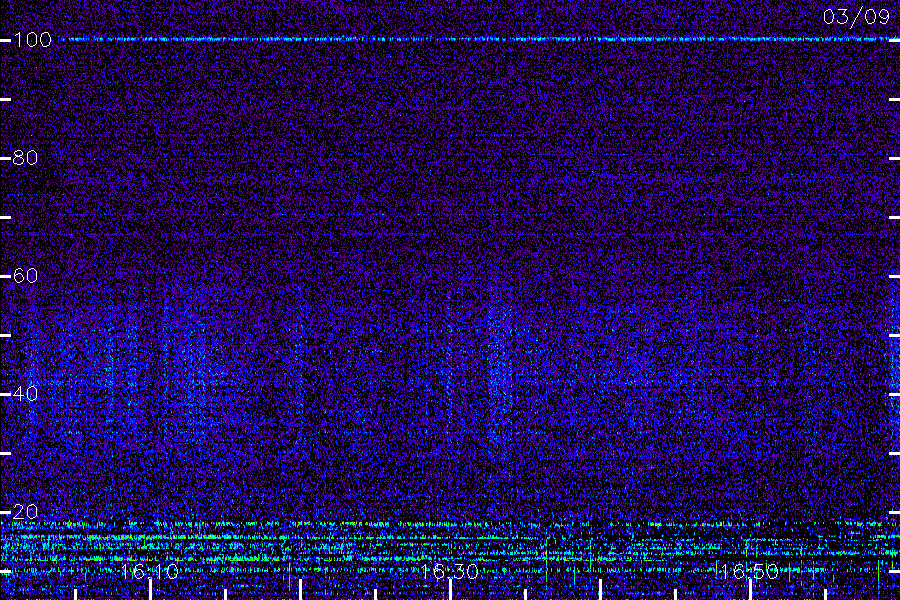Click the 16:50 time label
The height and width of the screenshot is (600, 900).
coord(750,571)
